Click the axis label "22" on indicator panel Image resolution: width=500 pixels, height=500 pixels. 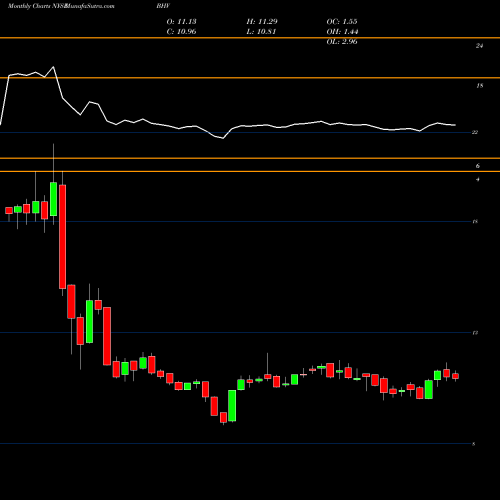point(475,132)
